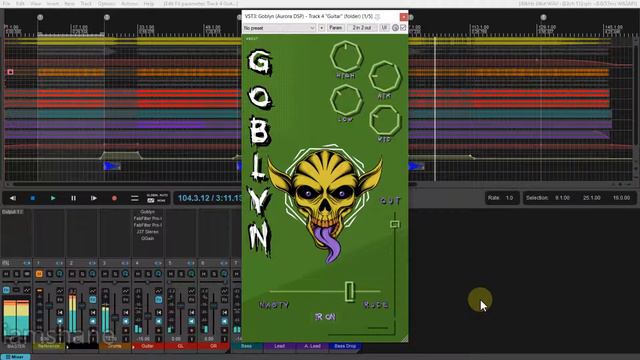Click the Guitar track's round FX button
Screen dimensions: 640x360
click(x=158, y=274)
